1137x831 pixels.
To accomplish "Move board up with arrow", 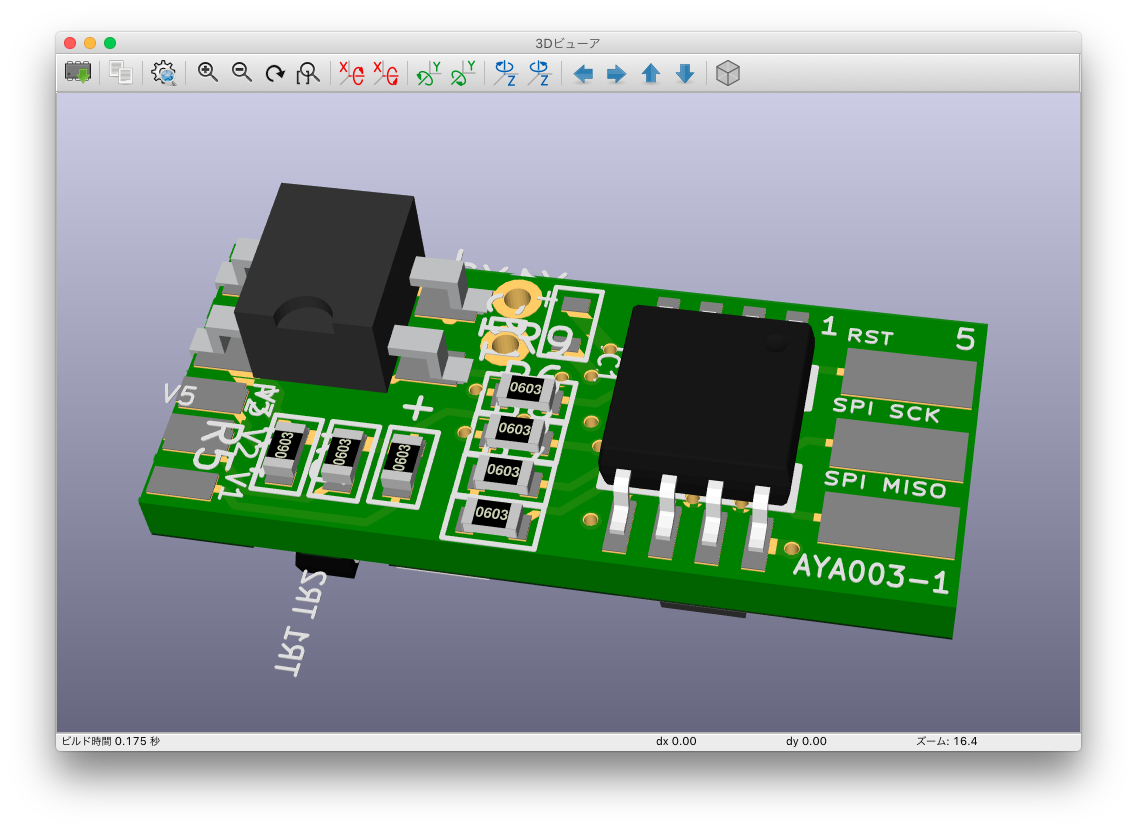I will coord(650,73).
